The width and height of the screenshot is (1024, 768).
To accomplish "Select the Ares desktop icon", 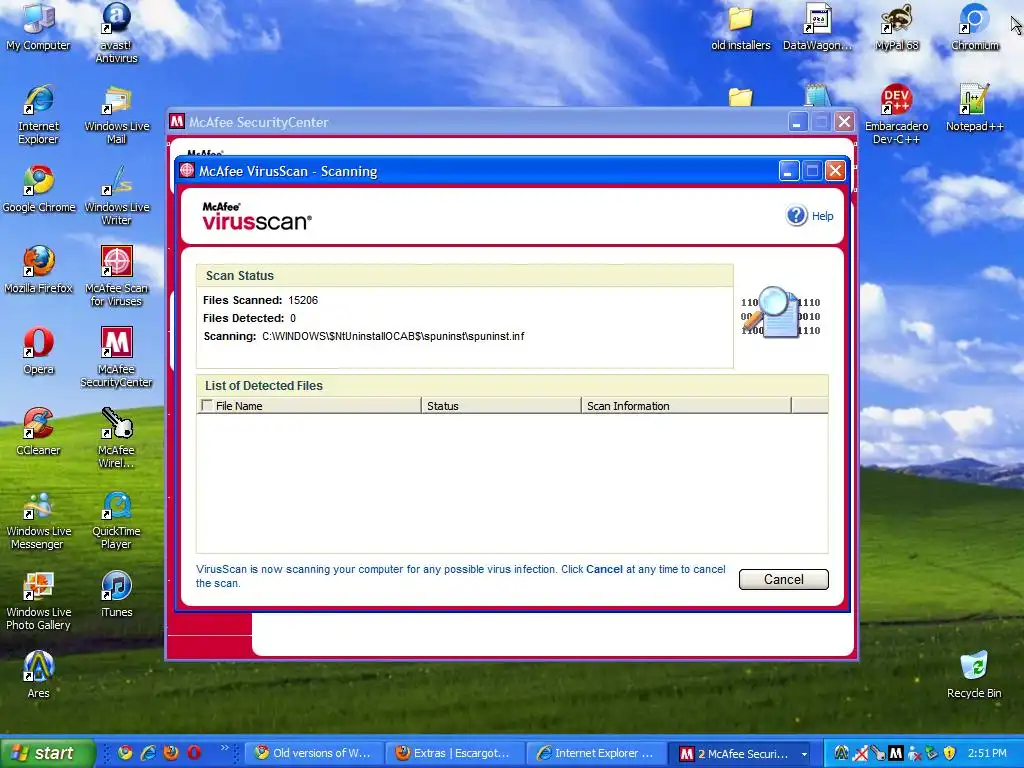I will [39, 675].
